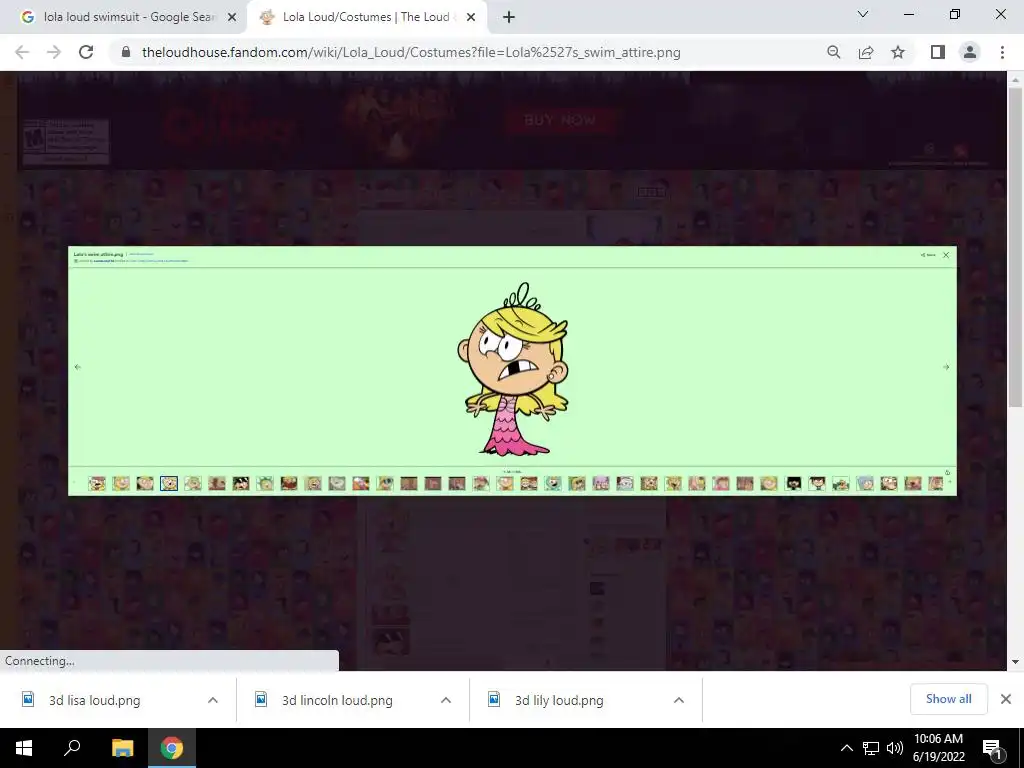Share this page via the share icon
1024x768 pixels.
click(866, 52)
